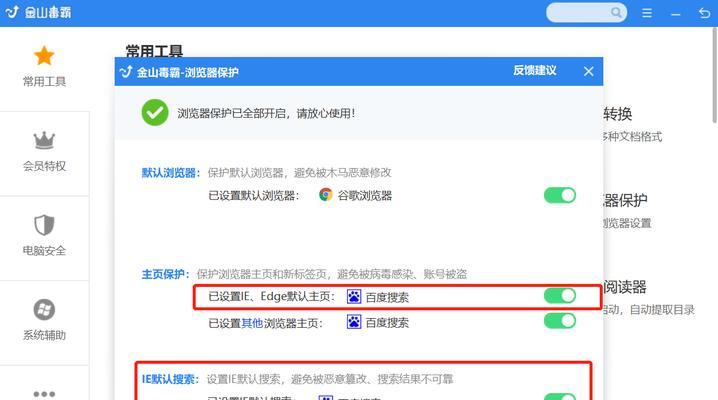Click the 主页保护 section label
Viewport: 718px width, 400px height.
(x=165, y=274)
